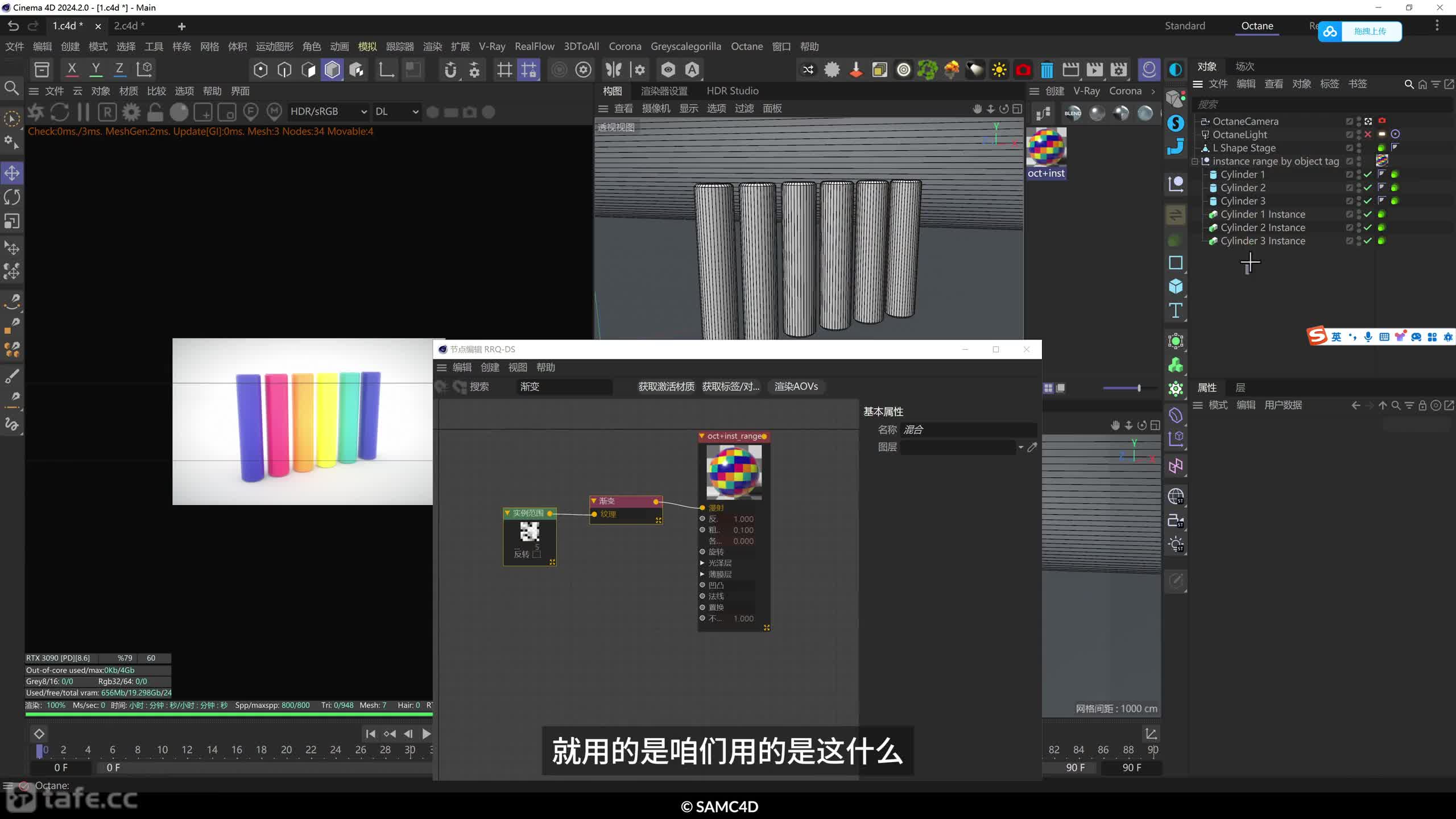Play the timeline animation forward
This screenshot has height=819, width=1456.
point(427,734)
